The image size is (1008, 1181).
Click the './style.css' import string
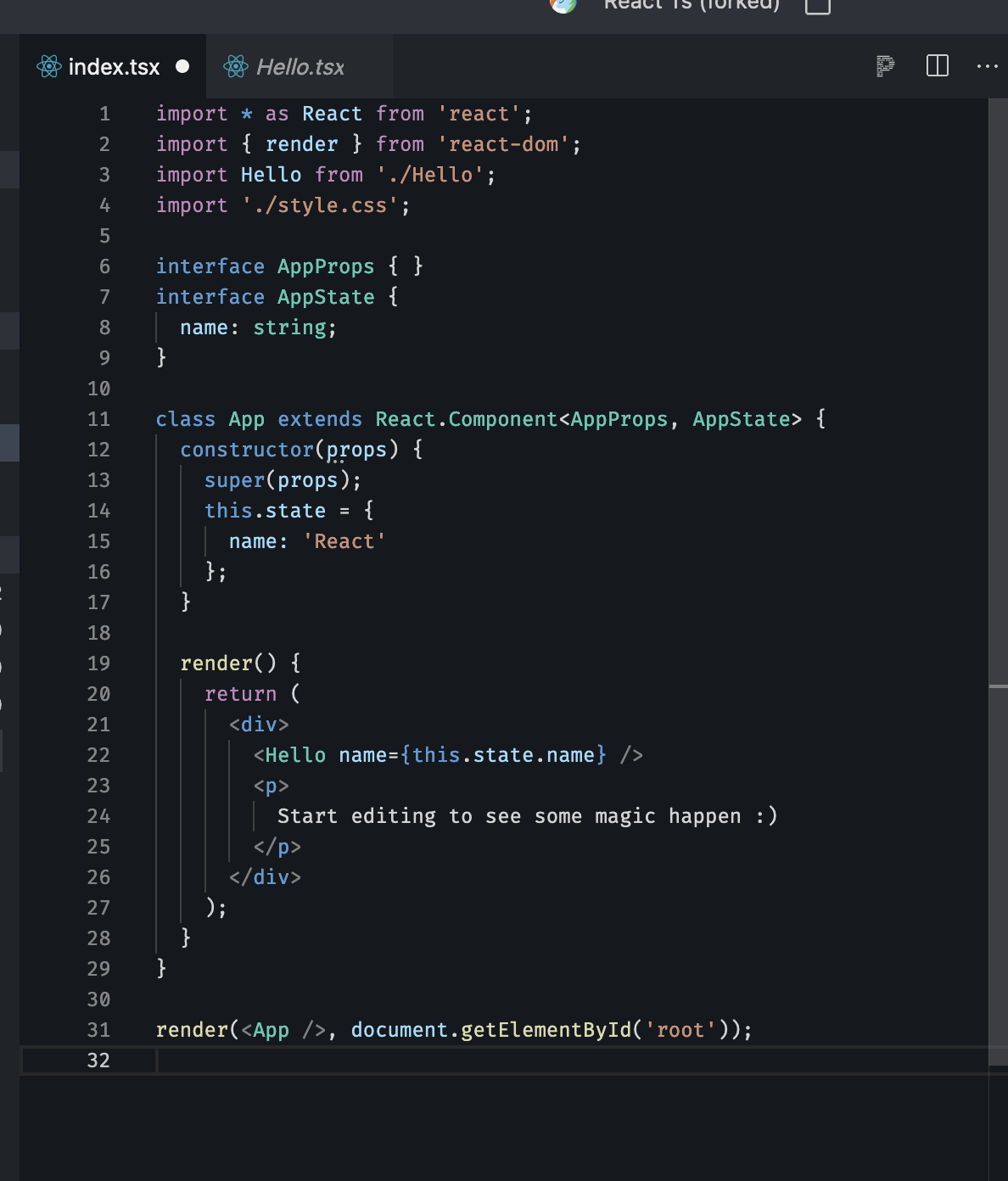[320, 205]
